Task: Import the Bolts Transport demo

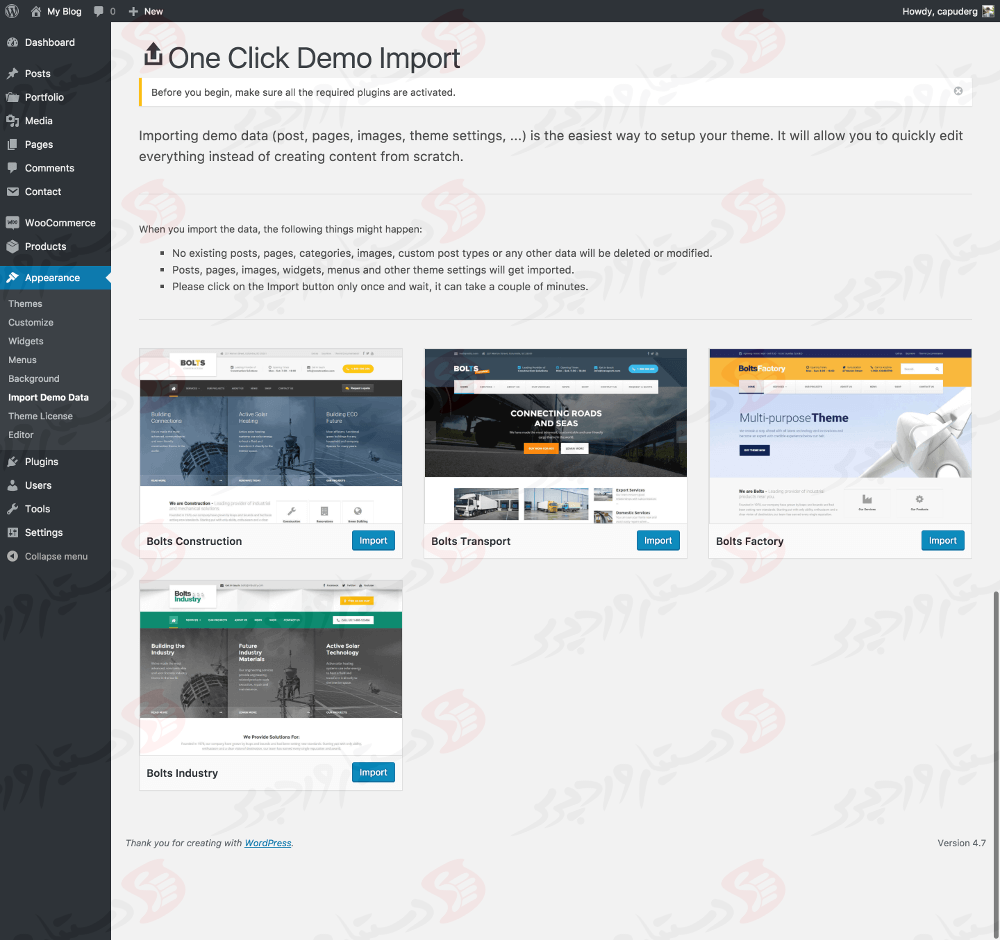Action: [x=658, y=540]
